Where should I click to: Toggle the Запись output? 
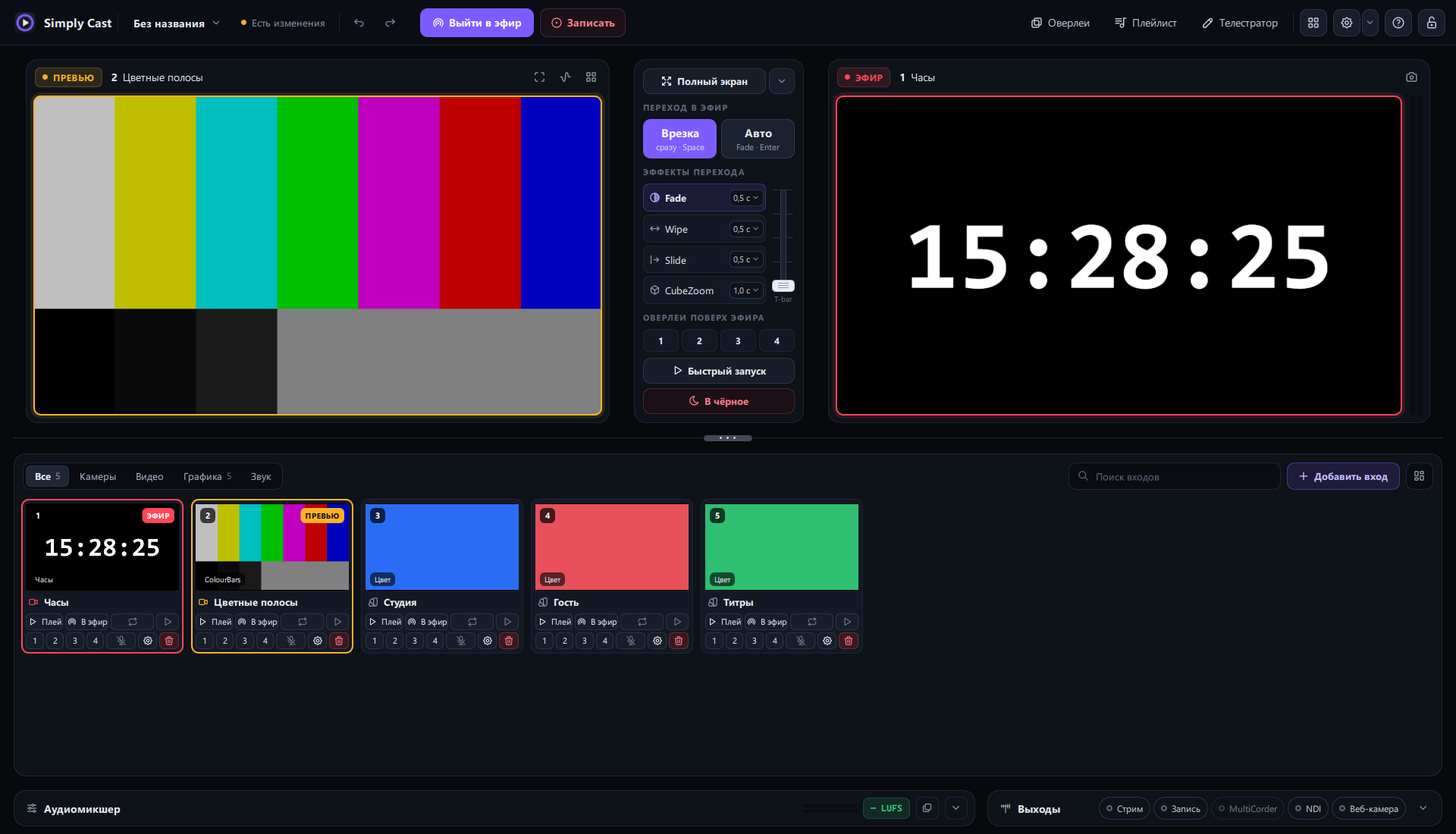click(x=1181, y=809)
